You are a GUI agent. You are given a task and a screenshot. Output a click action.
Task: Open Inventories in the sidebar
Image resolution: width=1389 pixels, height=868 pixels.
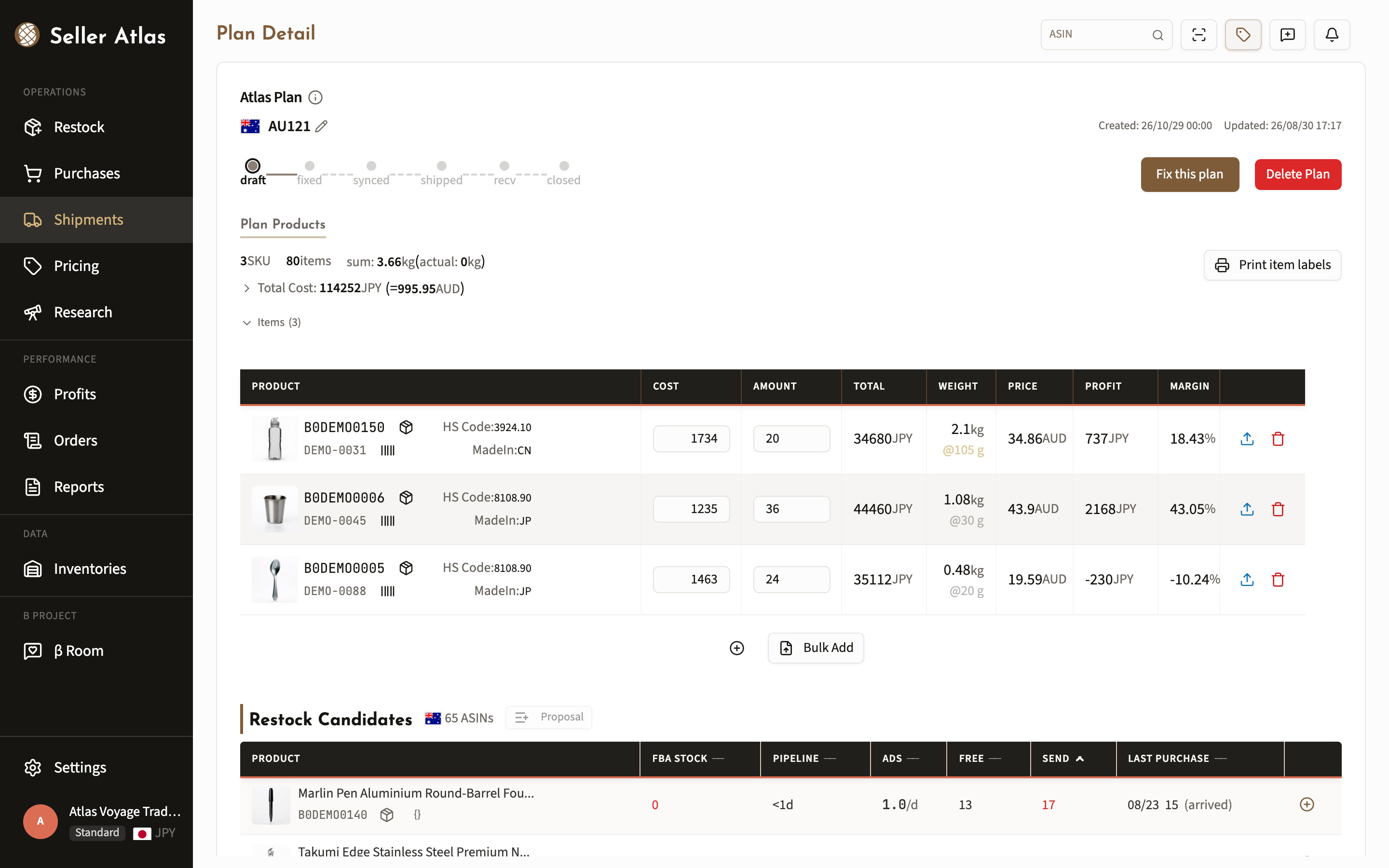[x=96, y=569]
